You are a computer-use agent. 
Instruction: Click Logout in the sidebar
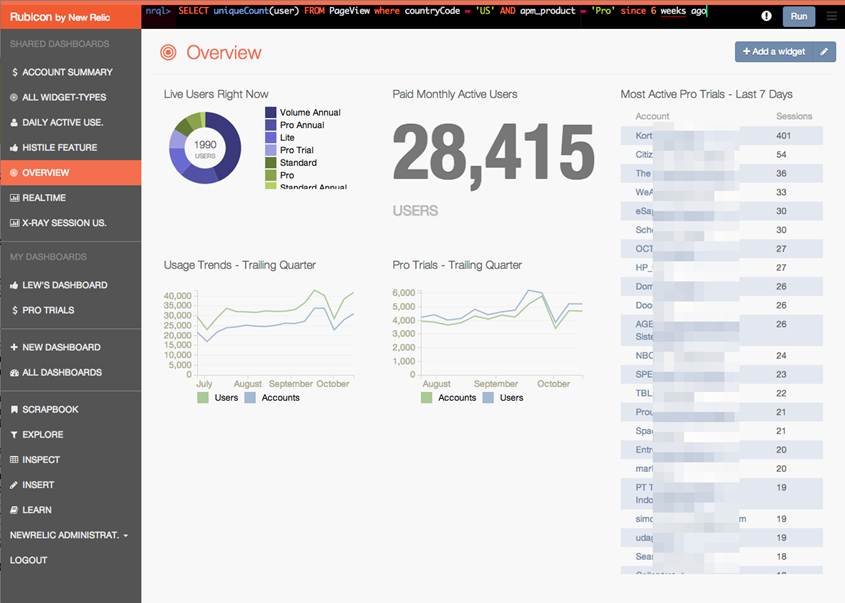pos(29,560)
